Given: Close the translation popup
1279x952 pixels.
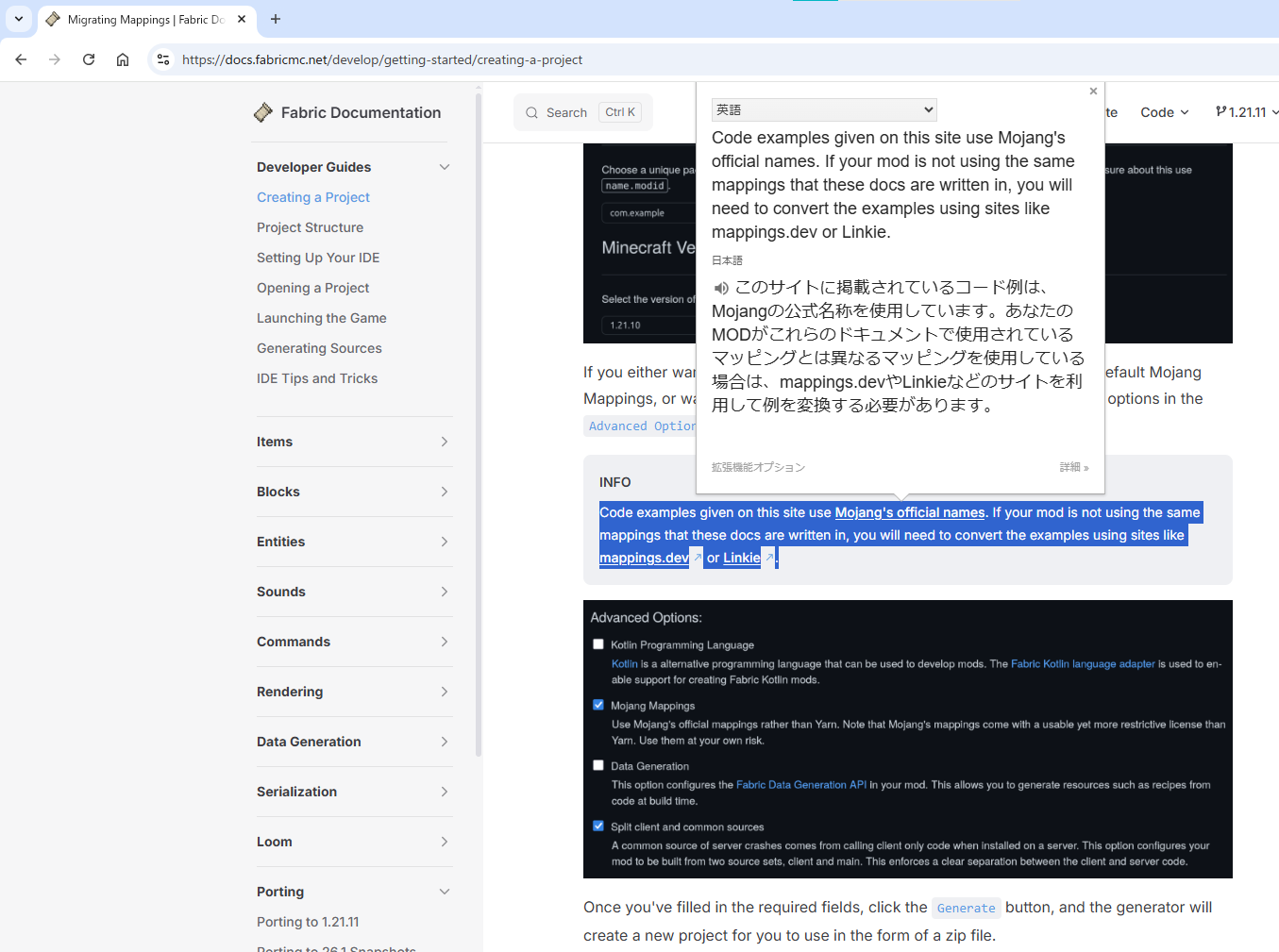Looking at the screenshot, I should (1093, 92).
